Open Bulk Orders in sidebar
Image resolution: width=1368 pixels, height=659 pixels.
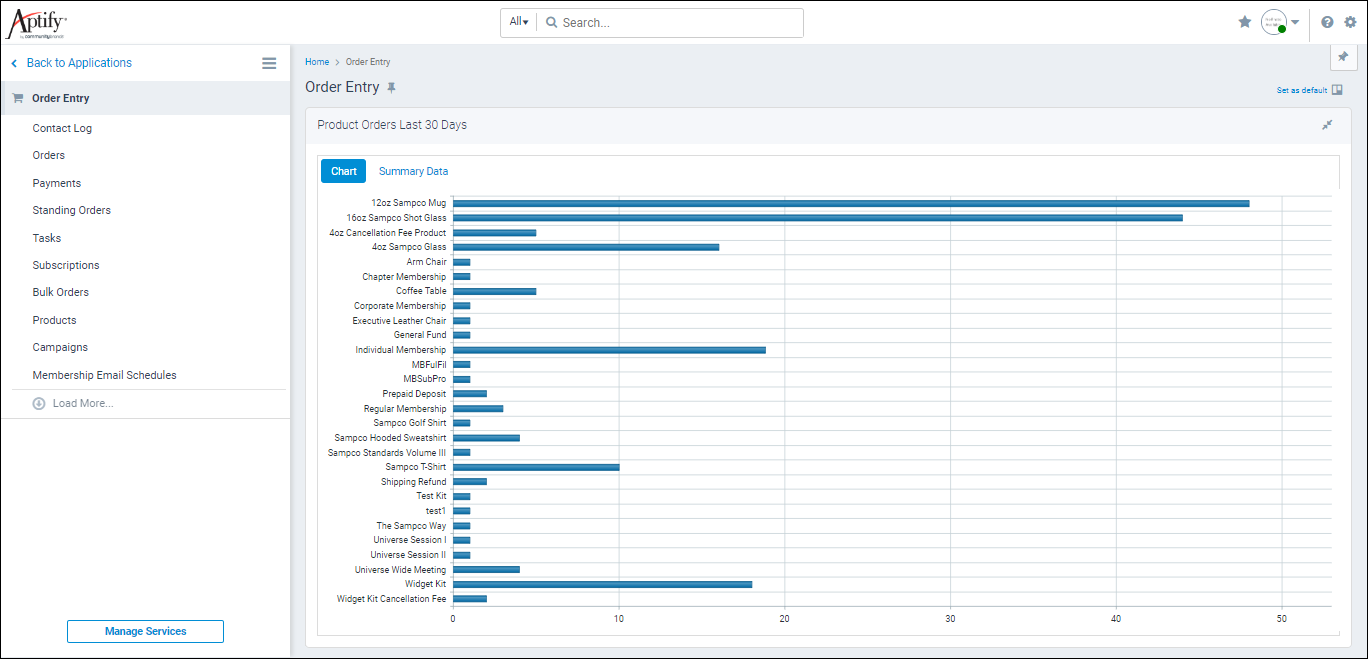[x=61, y=292]
